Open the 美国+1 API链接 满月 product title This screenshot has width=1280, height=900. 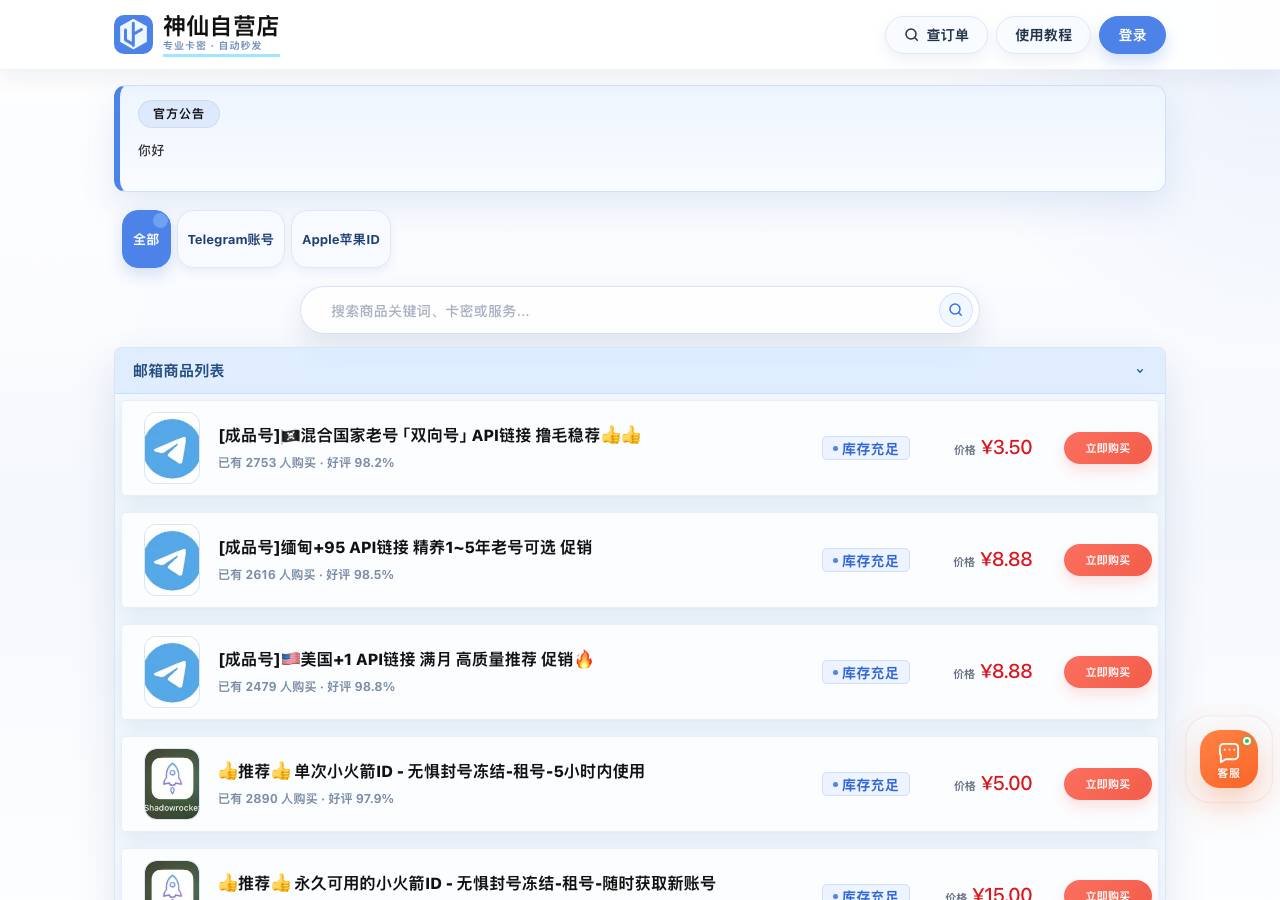tap(406, 659)
